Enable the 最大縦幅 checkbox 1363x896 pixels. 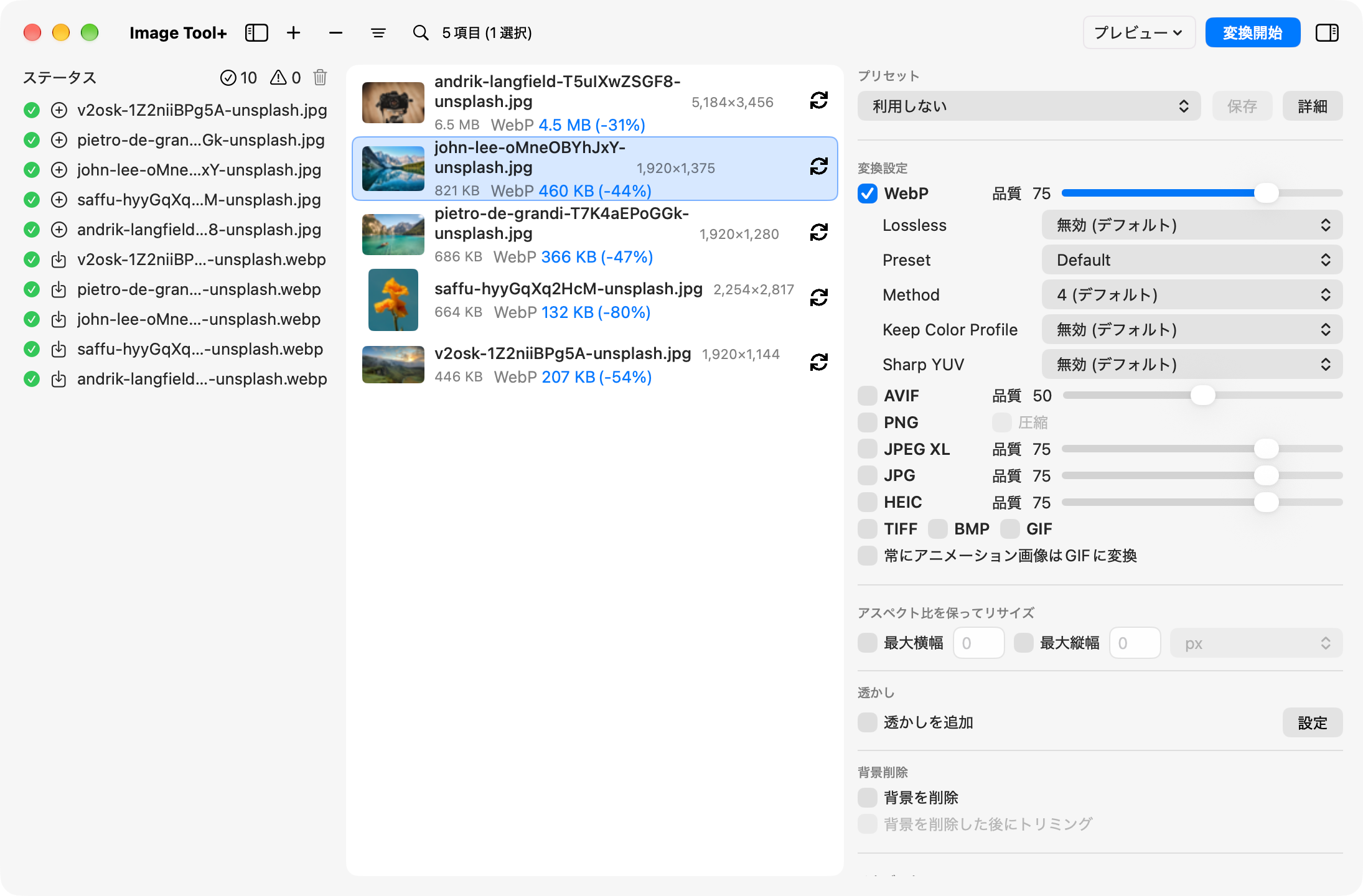(1024, 643)
